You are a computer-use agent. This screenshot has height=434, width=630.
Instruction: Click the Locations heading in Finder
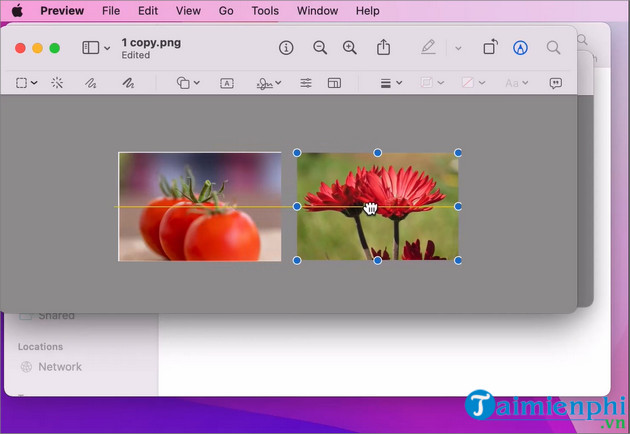point(40,346)
